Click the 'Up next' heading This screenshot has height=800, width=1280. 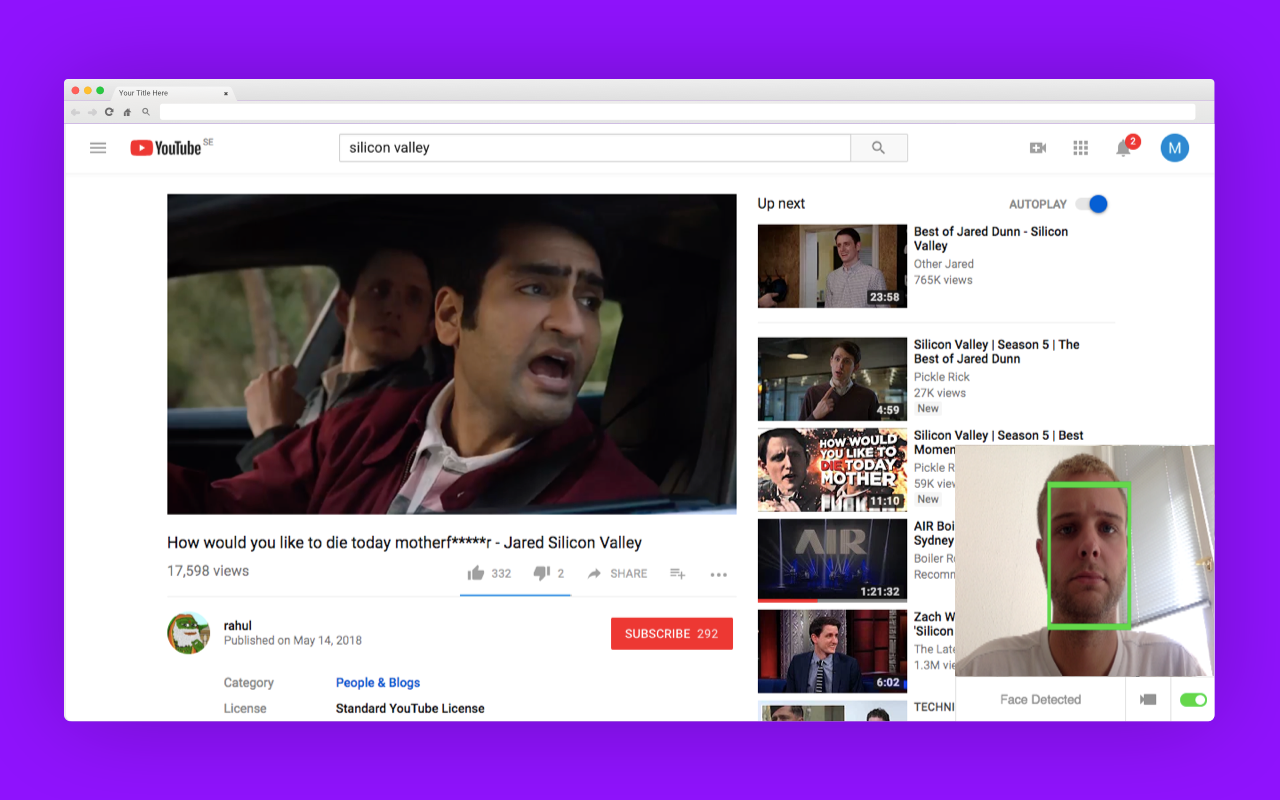pyautogui.click(x=781, y=204)
